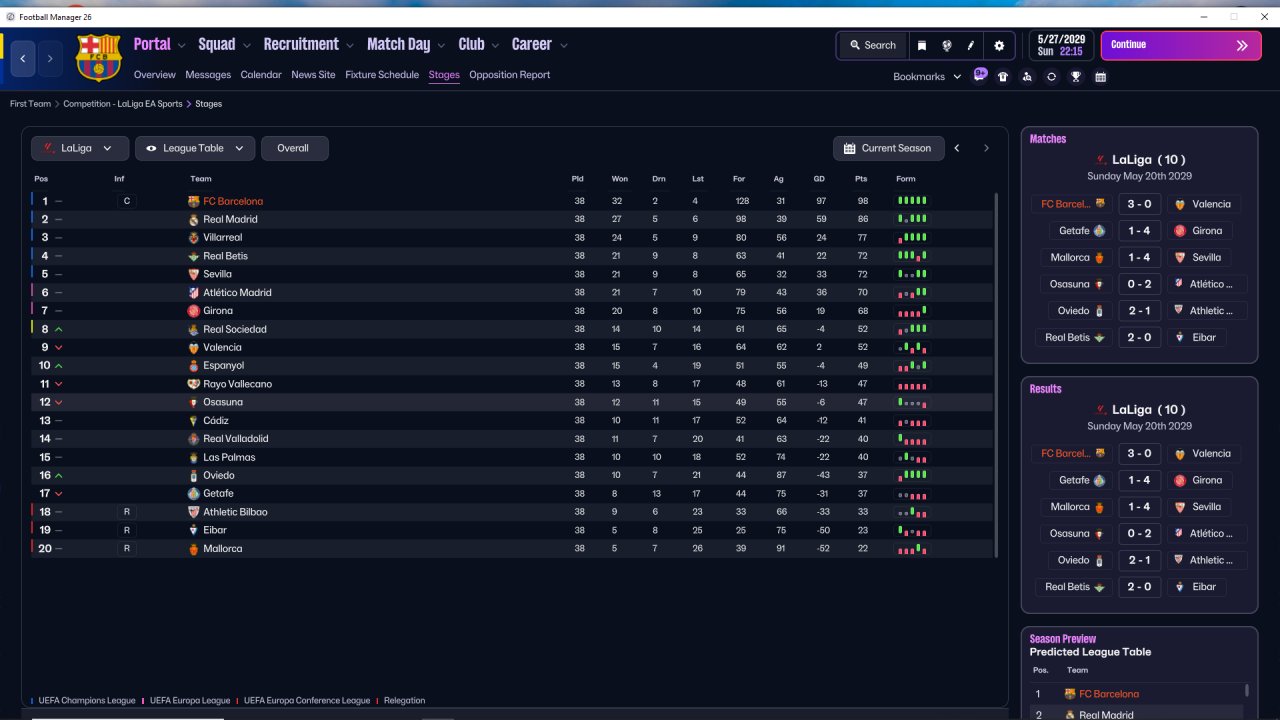Open the calendar shortcut icon
The image size is (1280, 720).
coord(1100,77)
